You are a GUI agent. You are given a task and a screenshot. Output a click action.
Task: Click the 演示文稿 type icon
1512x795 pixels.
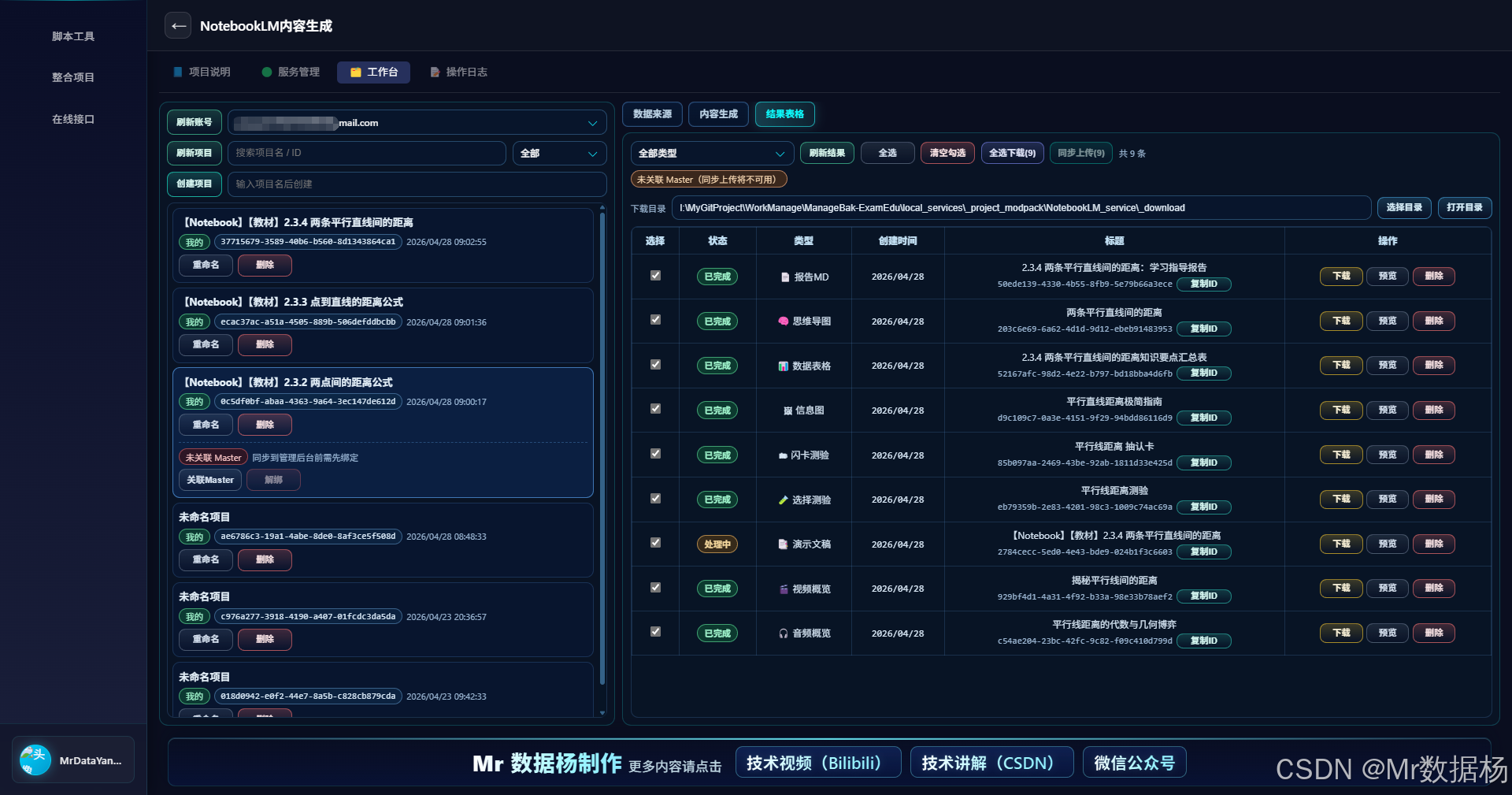pyautogui.click(x=784, y=544)
